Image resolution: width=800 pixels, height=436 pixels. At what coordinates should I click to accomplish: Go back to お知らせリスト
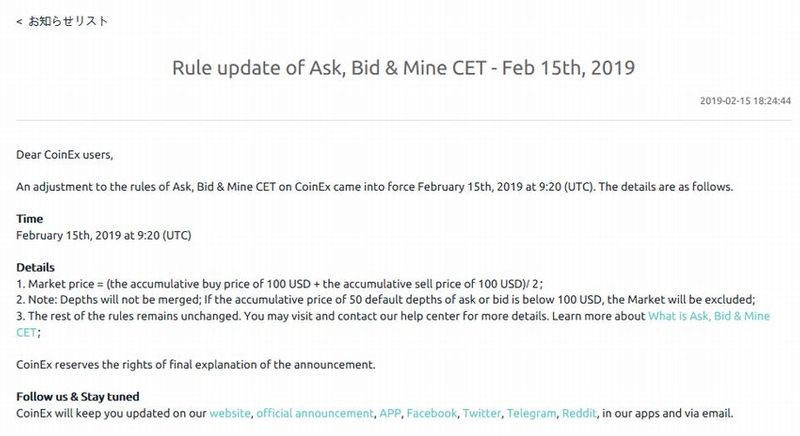pyautogui.click(x=62, y=21)
